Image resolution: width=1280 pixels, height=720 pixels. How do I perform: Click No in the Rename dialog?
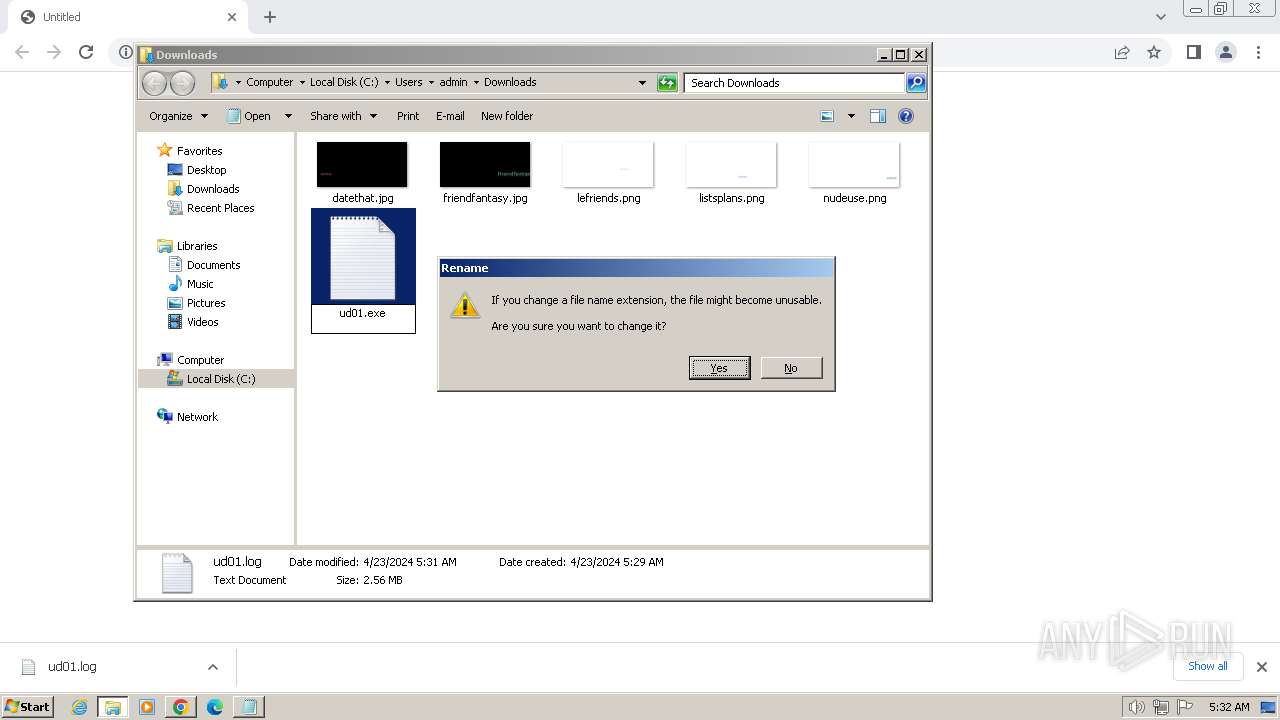tap(791, 368)
